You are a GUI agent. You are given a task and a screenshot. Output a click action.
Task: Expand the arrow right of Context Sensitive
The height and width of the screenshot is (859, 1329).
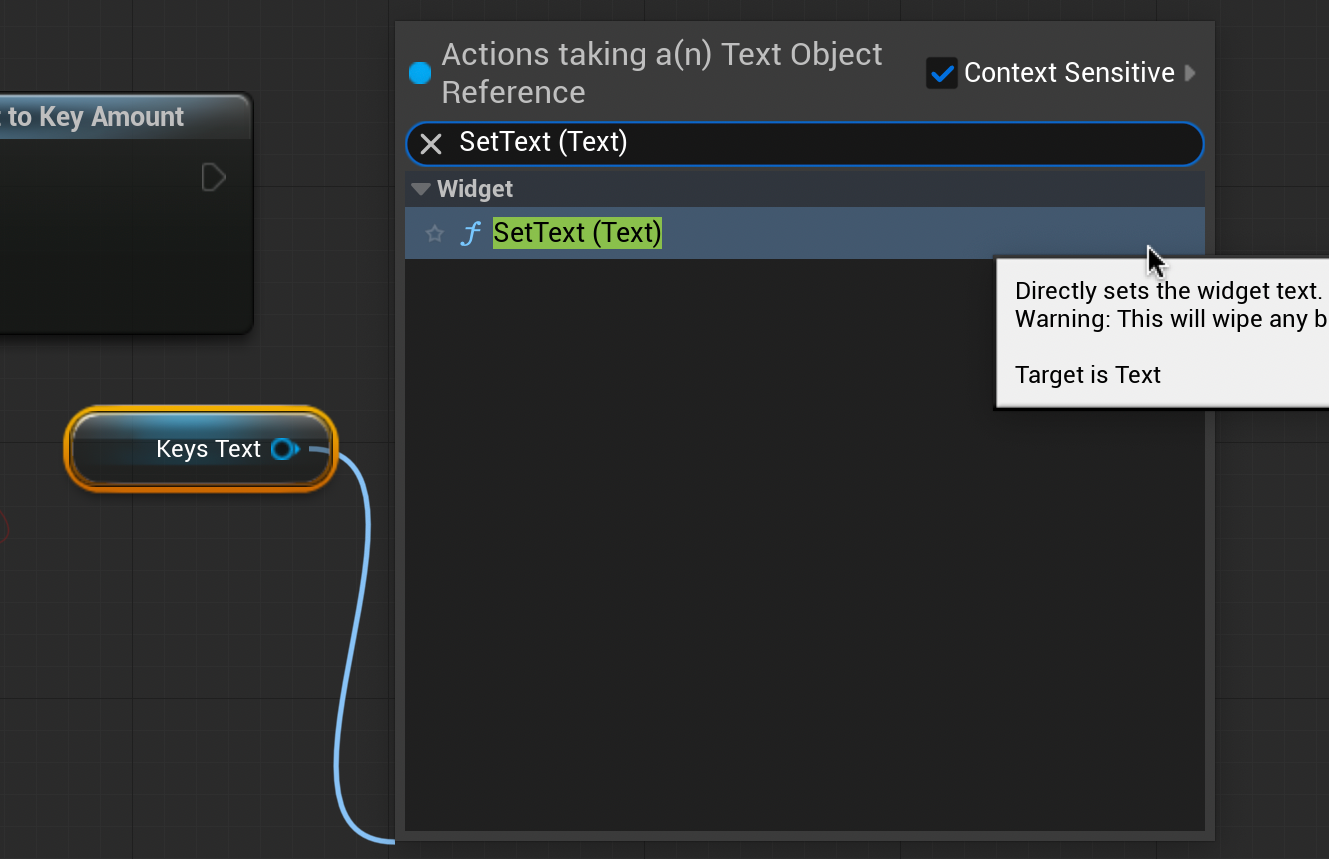tap(1190, 73)
